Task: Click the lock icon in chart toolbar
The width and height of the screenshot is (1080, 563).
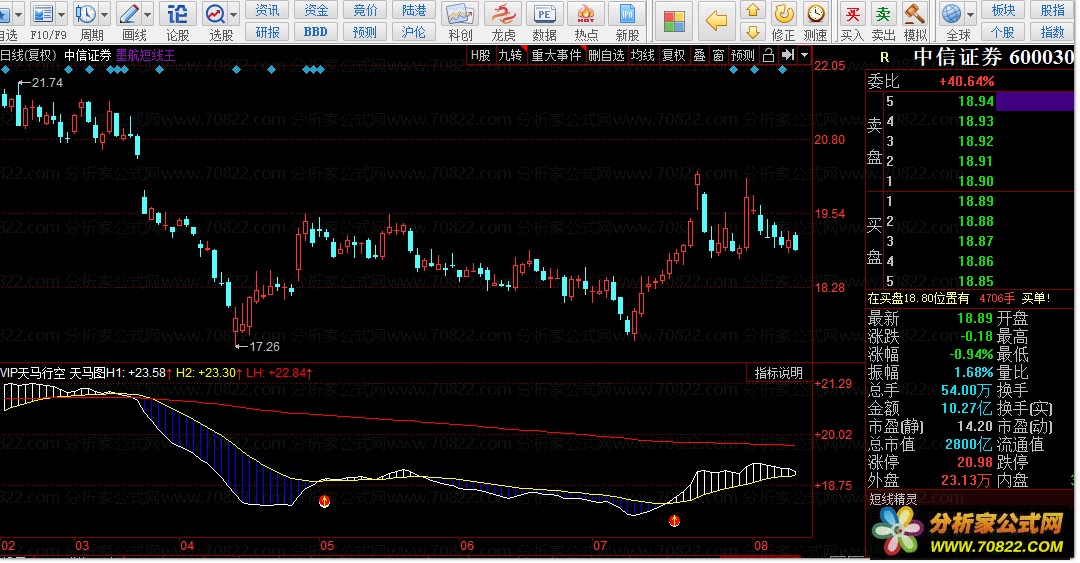Action: click(769, 55)
